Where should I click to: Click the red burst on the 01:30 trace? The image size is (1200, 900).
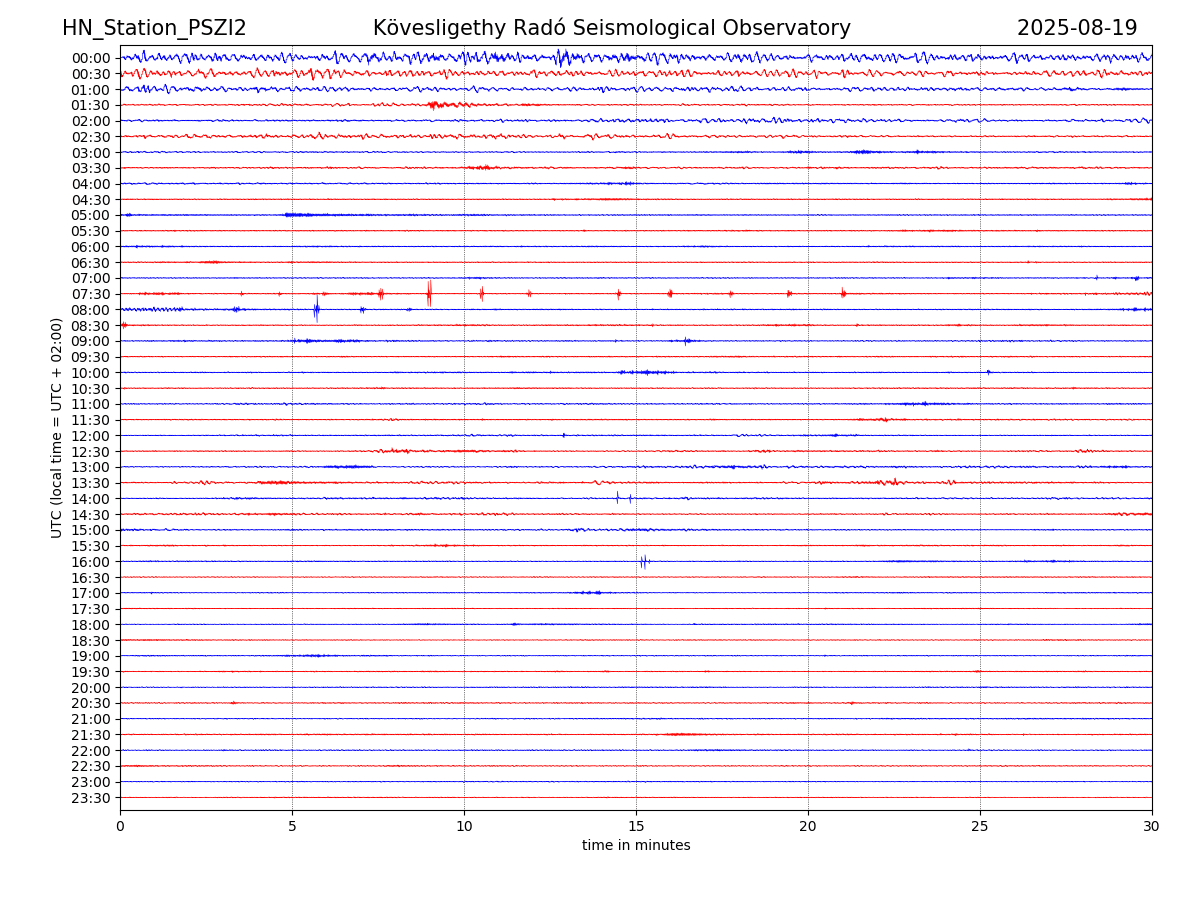[x=440, y=105]
